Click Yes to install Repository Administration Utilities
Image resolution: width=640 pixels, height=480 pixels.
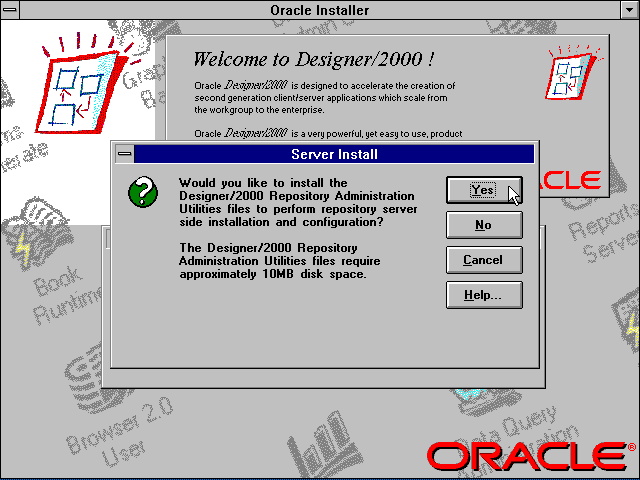point(483,190)
